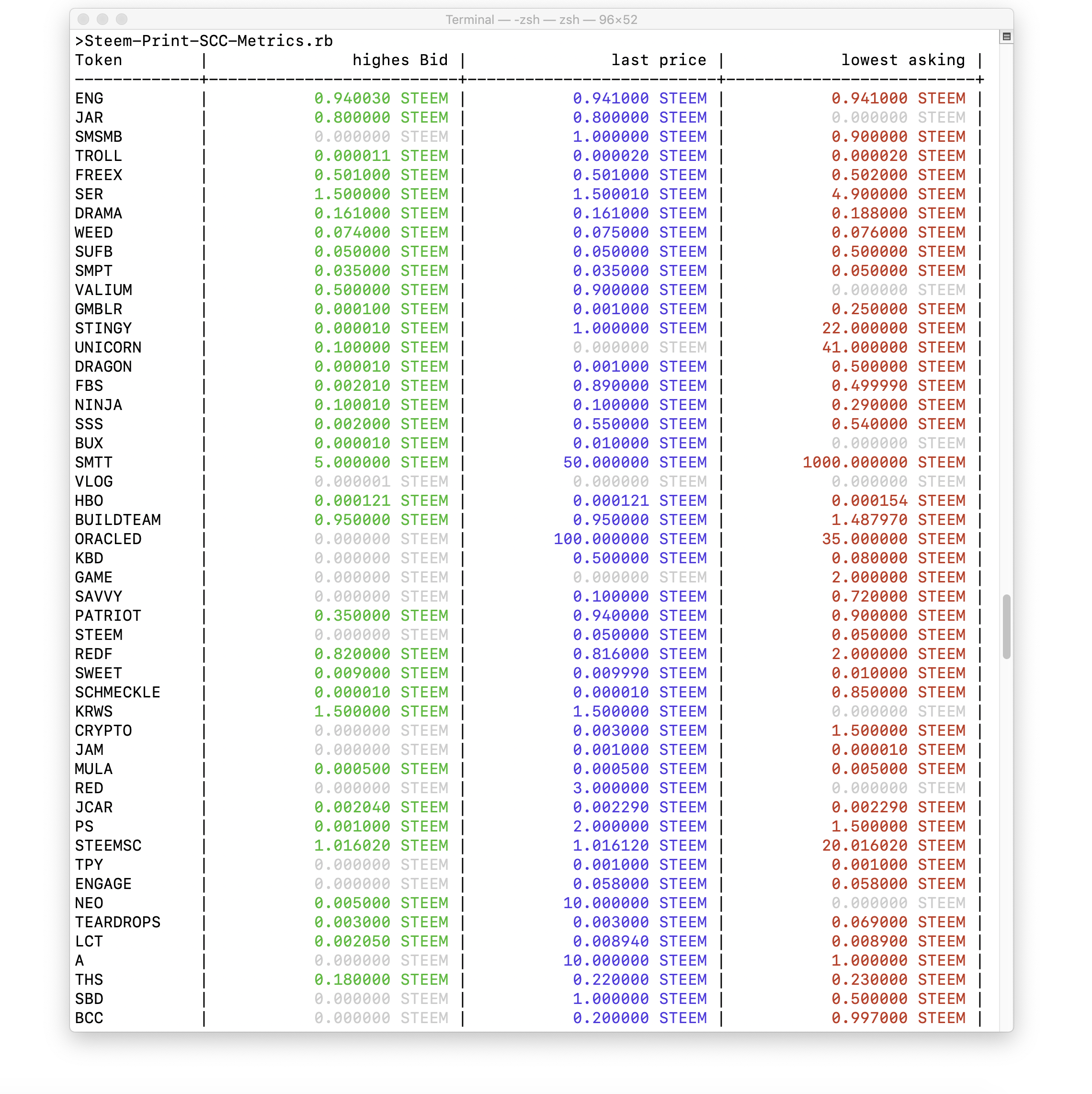The image size is (1092, 1094).
Task: Click MULA lowest asking 0.005000 STEEM
Action: point(899,770)
